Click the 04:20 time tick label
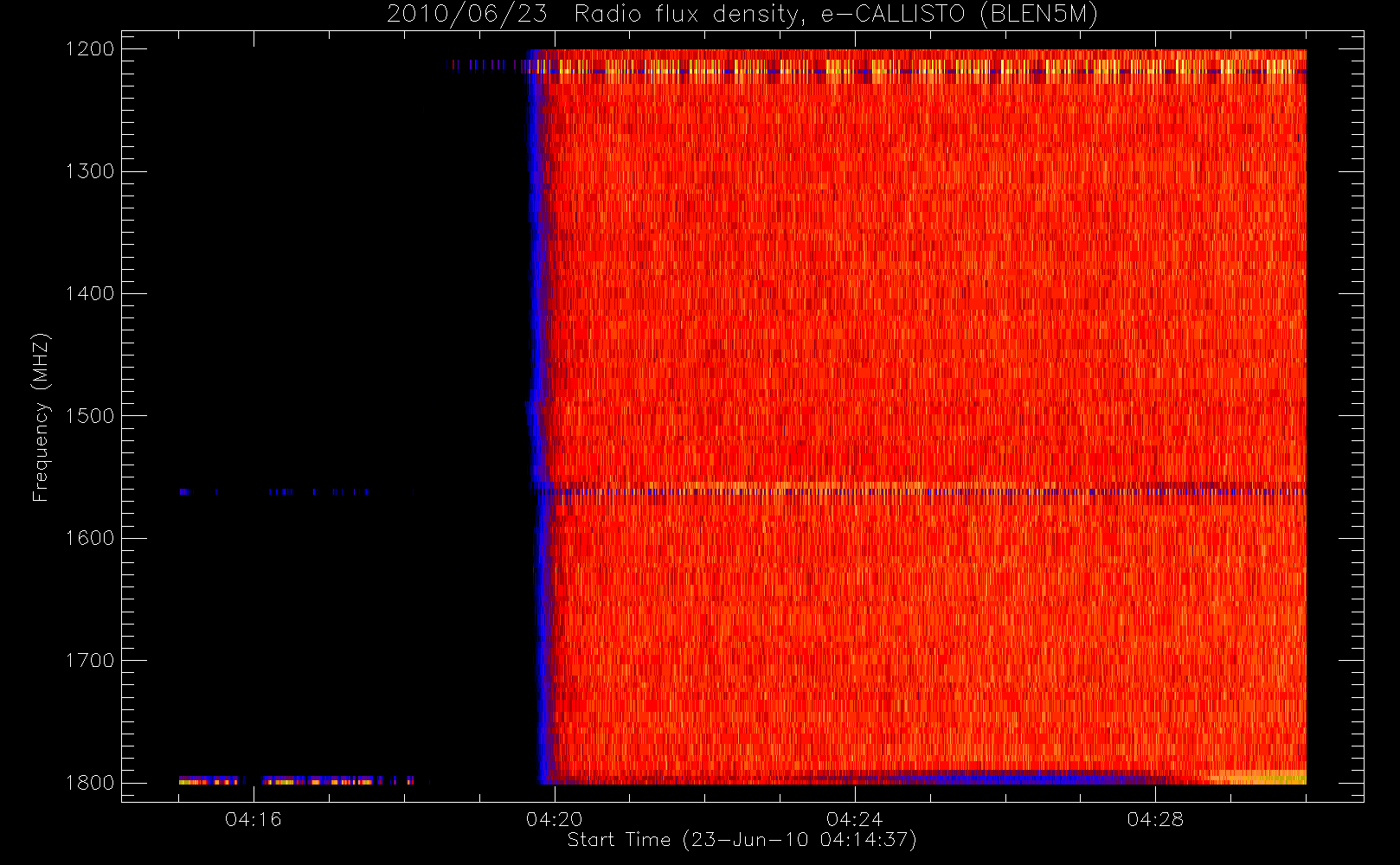 click(x=554, y=819)
